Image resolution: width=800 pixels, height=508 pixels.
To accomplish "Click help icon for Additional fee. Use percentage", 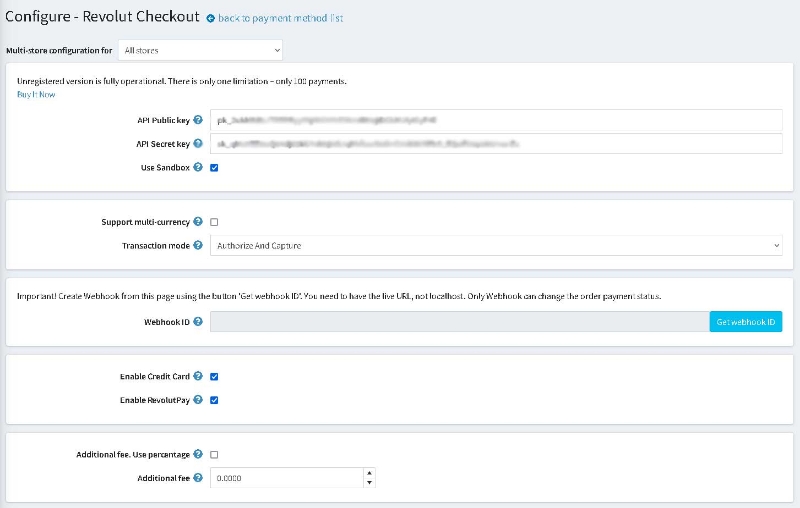I will 198,454.
